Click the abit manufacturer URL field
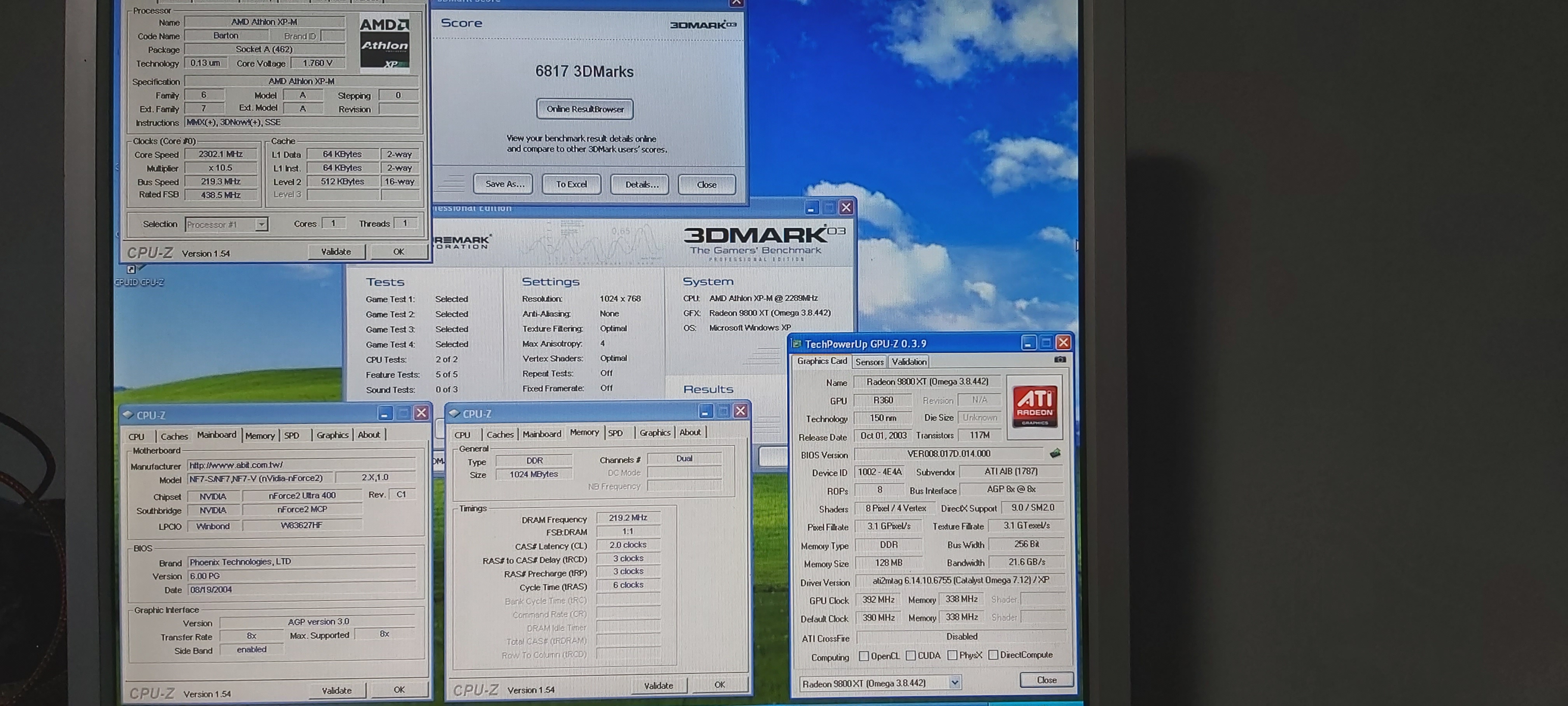 click(x=302, y=465)
